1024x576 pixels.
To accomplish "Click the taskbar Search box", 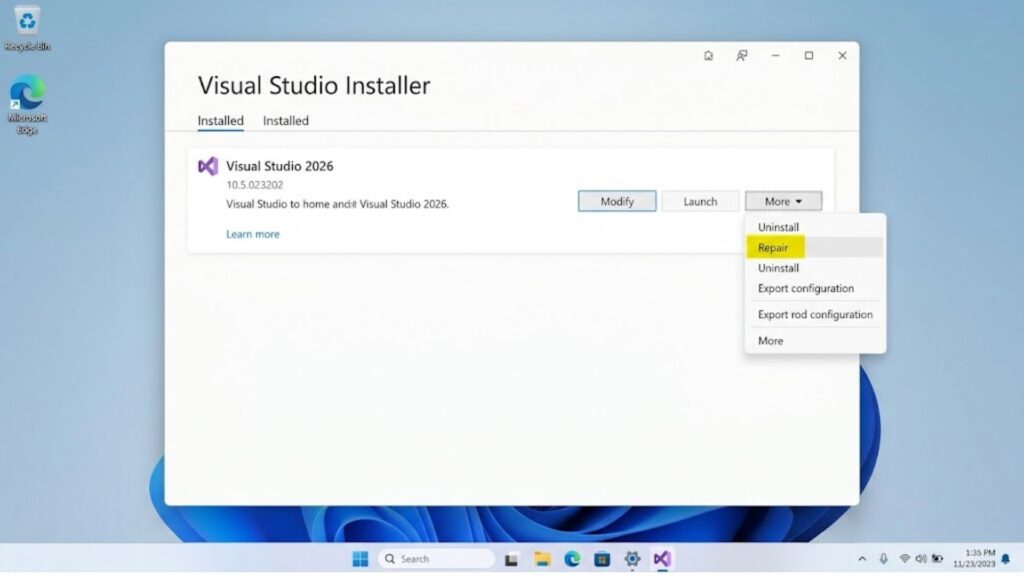I will point(436,559).
